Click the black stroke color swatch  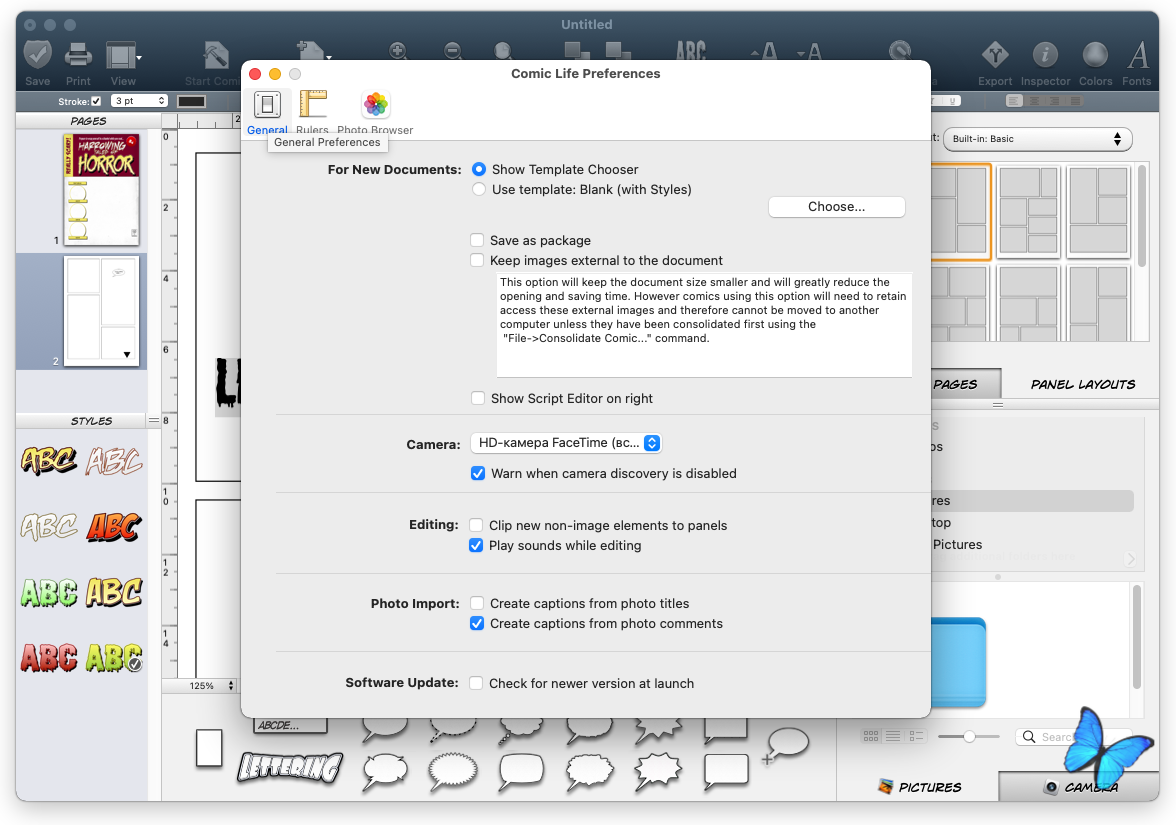191,101
